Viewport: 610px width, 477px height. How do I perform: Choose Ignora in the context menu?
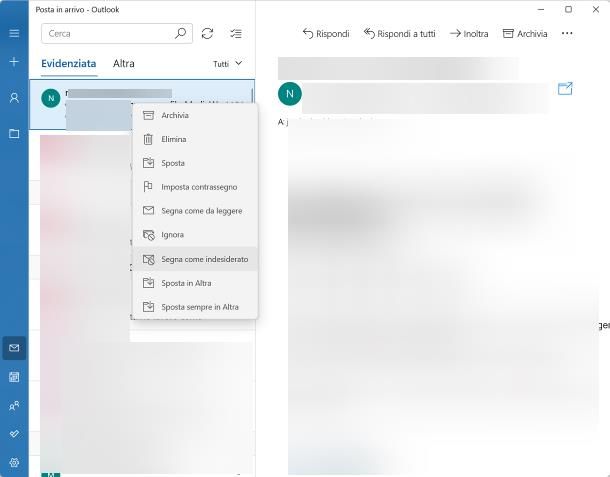click(195, 235)
